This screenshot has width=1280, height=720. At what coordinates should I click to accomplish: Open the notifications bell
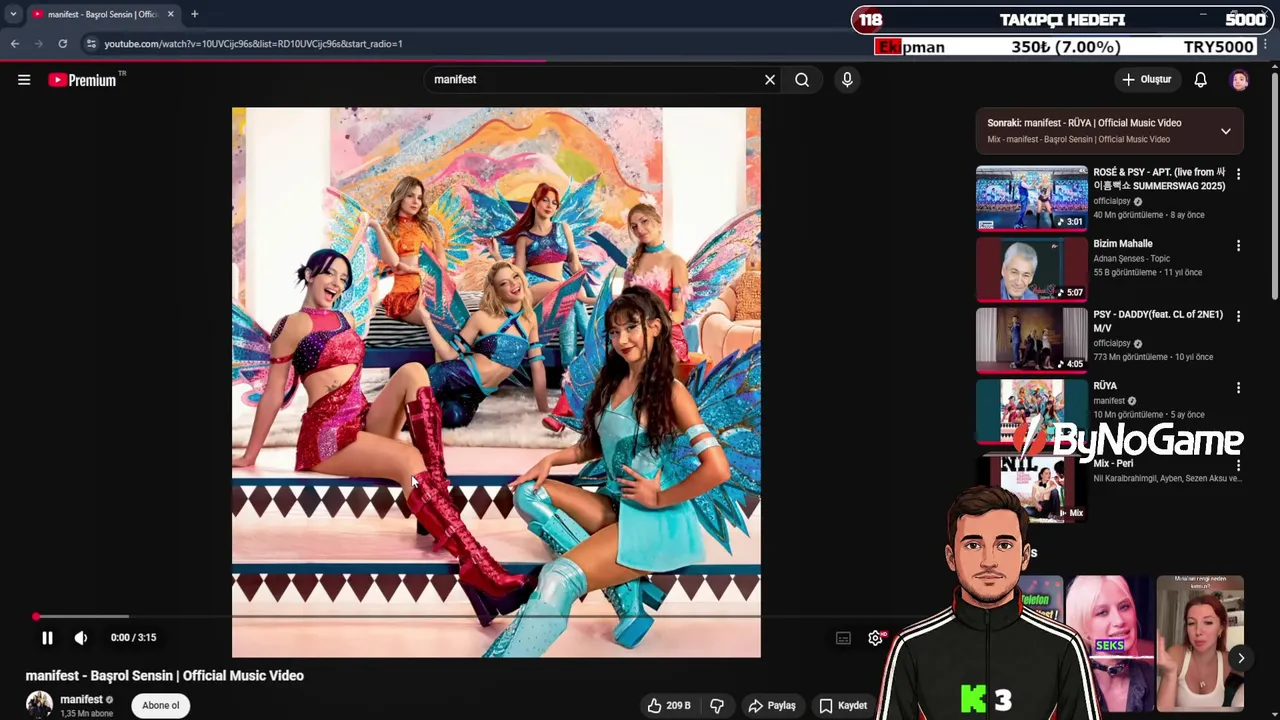click(1200, 80)
